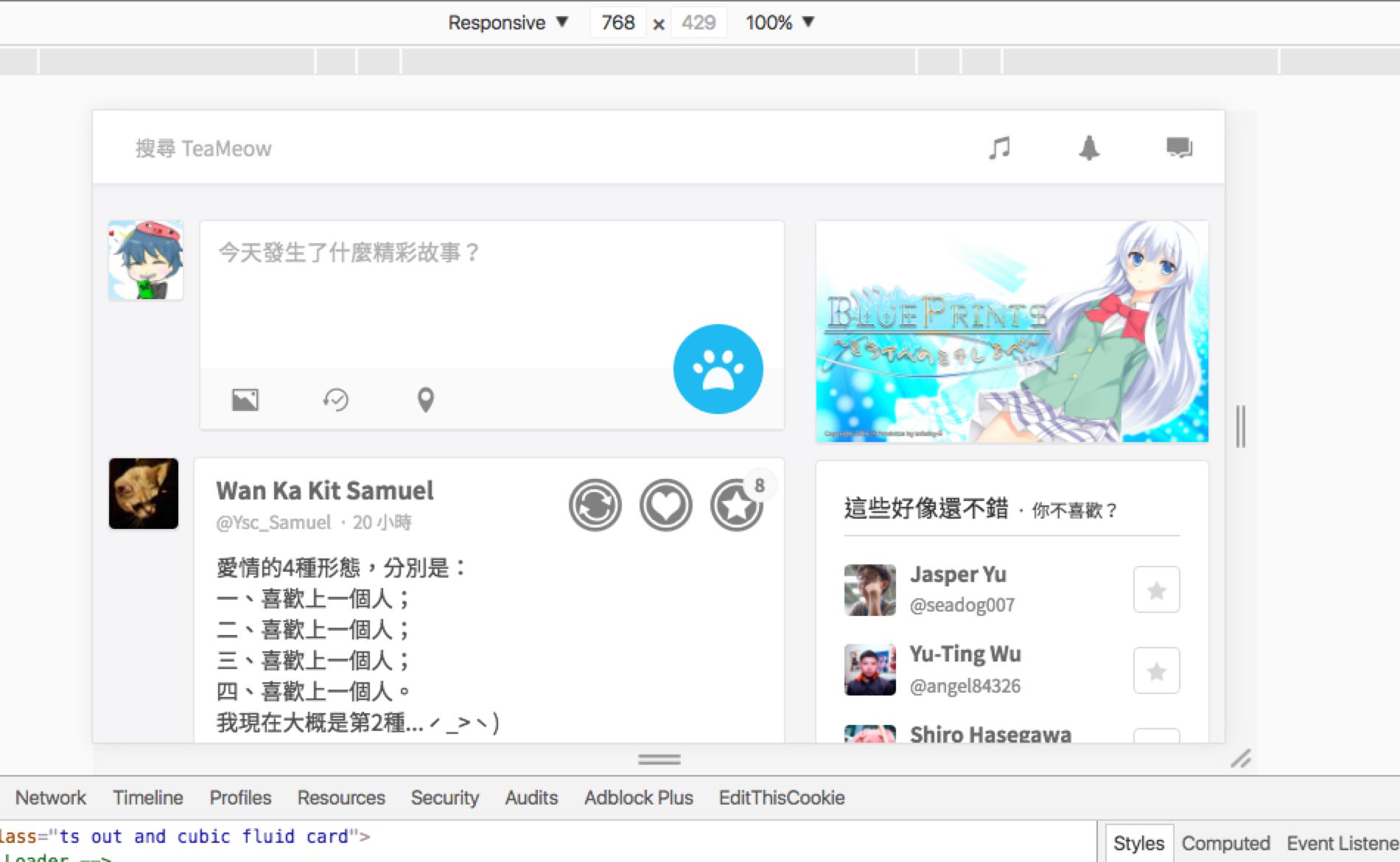This screenshot has width=1400, height=862.
Task: Star Wan Ka Kit Samuel's post
Action: point(735,505)
